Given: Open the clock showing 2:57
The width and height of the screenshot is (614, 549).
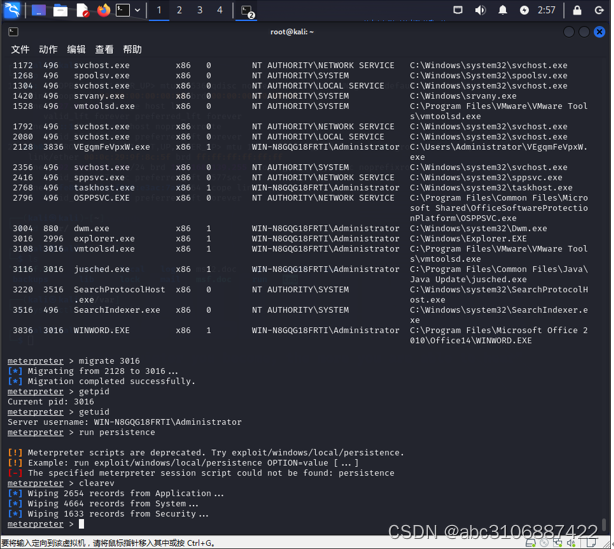Looking at the screenshot, I should (546, 10).
